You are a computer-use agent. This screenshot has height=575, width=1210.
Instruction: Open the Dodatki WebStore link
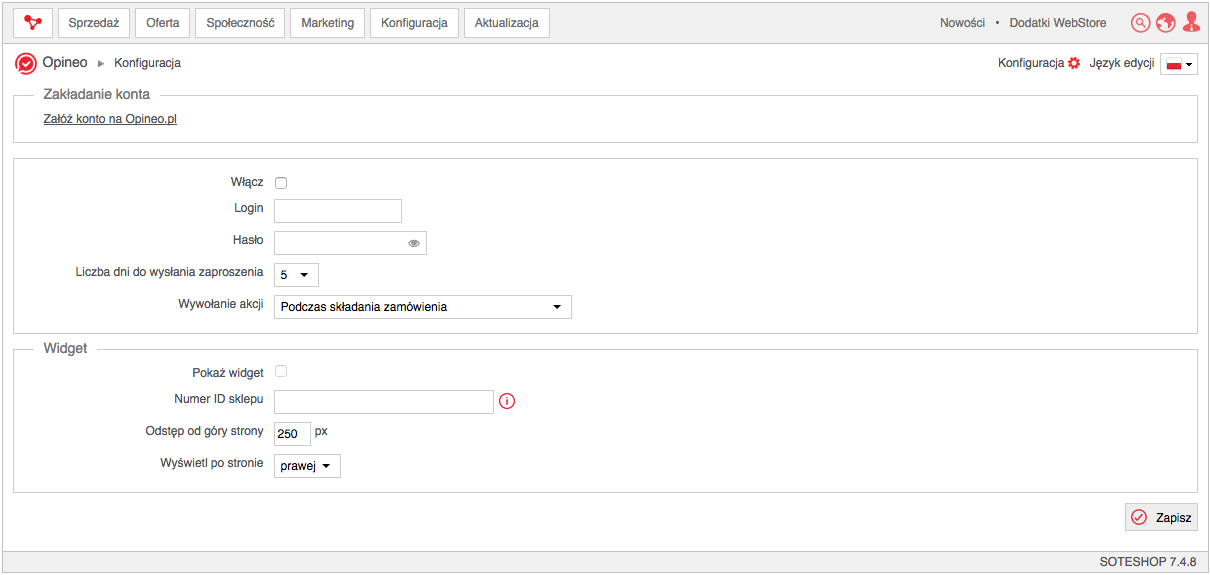tap(1058, 22)
